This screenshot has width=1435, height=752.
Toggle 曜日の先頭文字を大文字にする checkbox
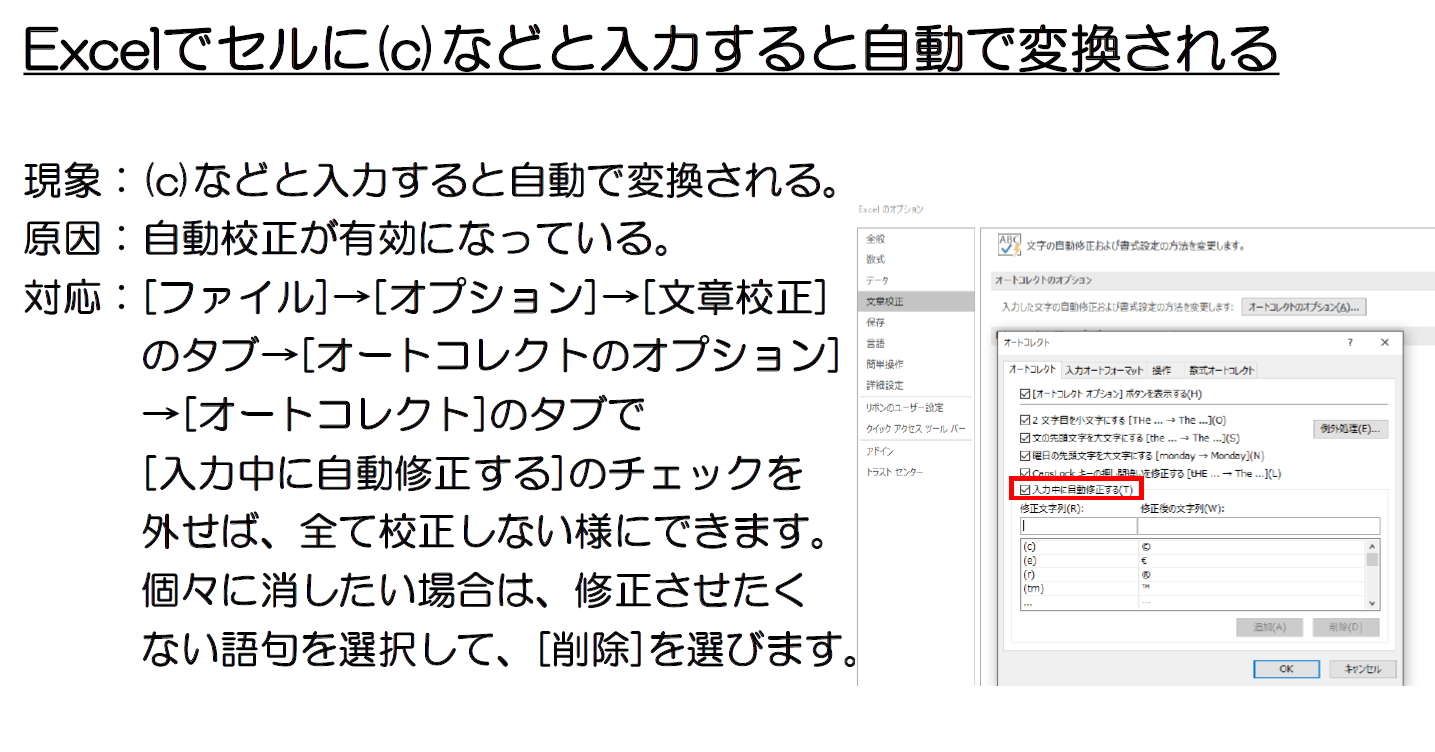click(1024, 455)
